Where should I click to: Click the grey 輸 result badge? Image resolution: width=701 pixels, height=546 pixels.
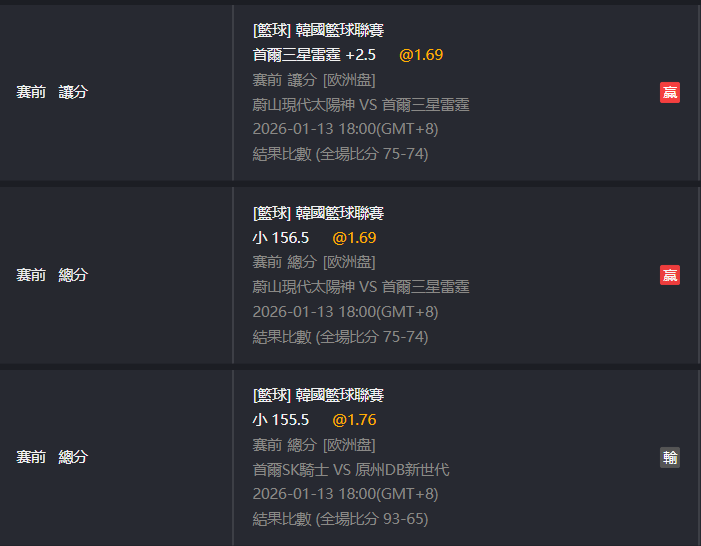coord(670,457)
